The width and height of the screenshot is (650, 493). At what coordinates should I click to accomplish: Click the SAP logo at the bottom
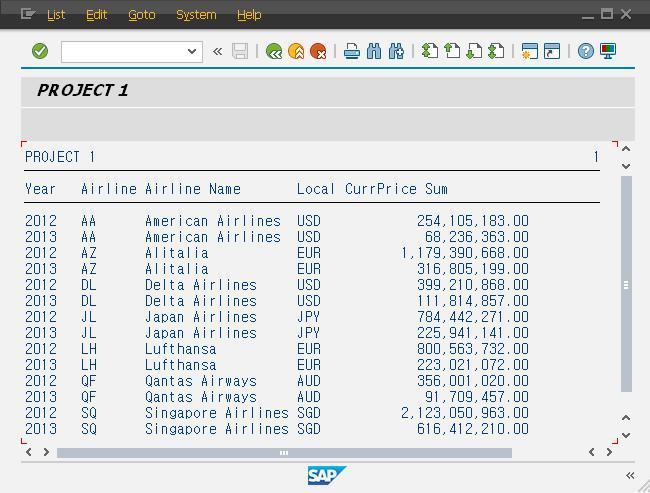(x=327, y=476)
